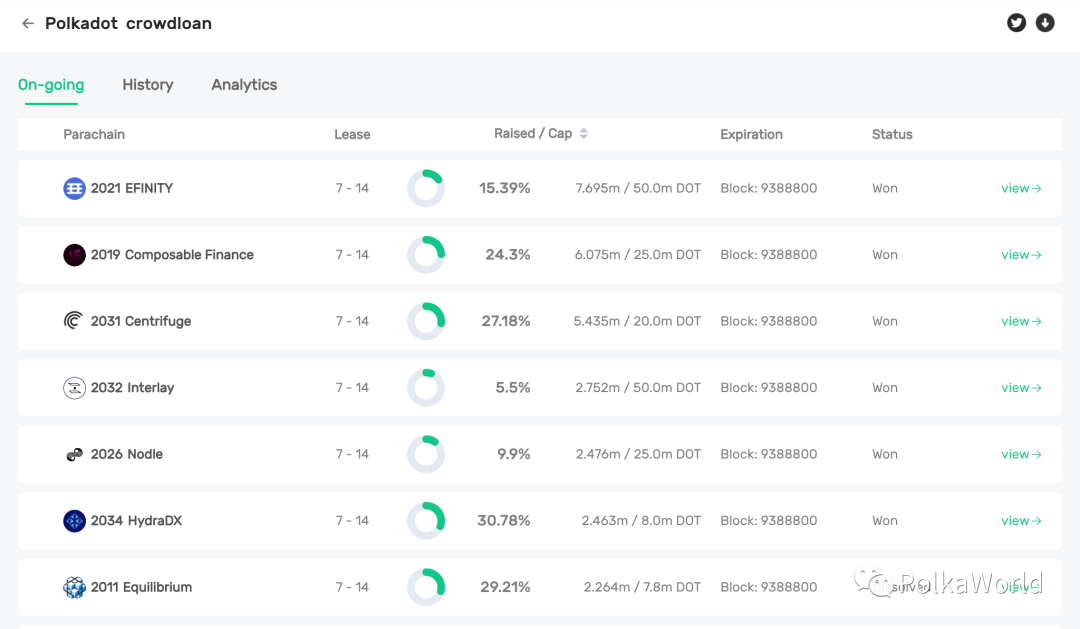Click Block: 9388800 in the Nodle row
The height and width of the screenshot is (629, 1080).
769,454
